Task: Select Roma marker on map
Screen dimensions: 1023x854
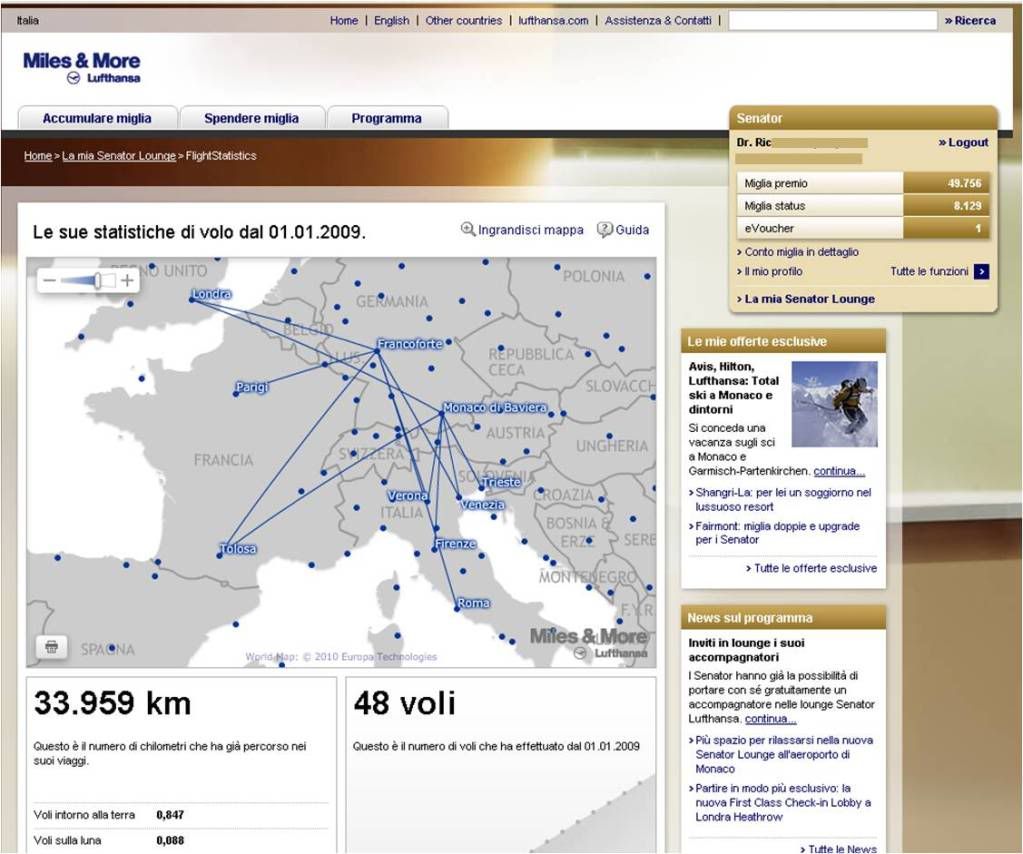Action: 457,609
